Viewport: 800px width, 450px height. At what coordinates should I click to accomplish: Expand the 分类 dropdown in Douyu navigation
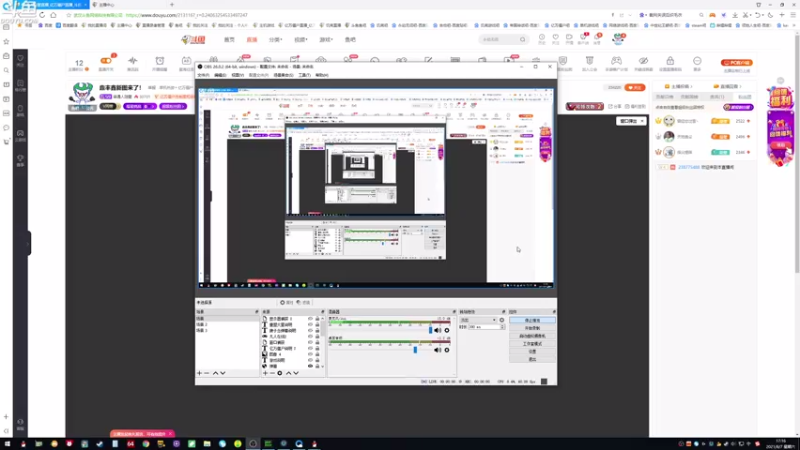[x=275, y=39]
